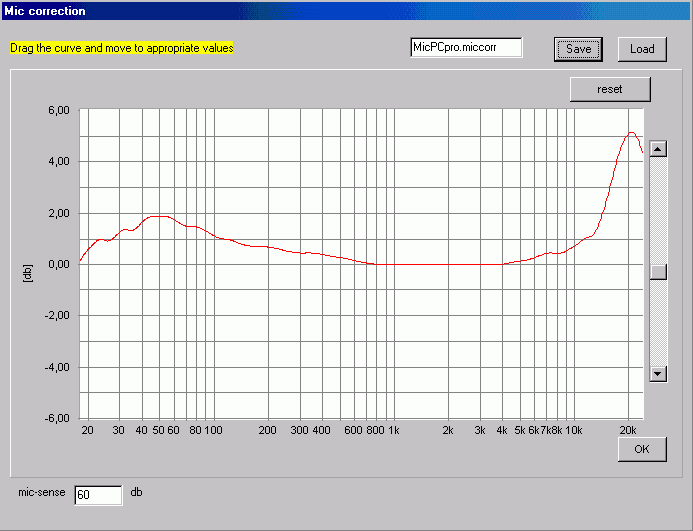Screen dimensions: 693x531
Task: Click the vertical scrollbar thumb
Action: coord(658,272)
